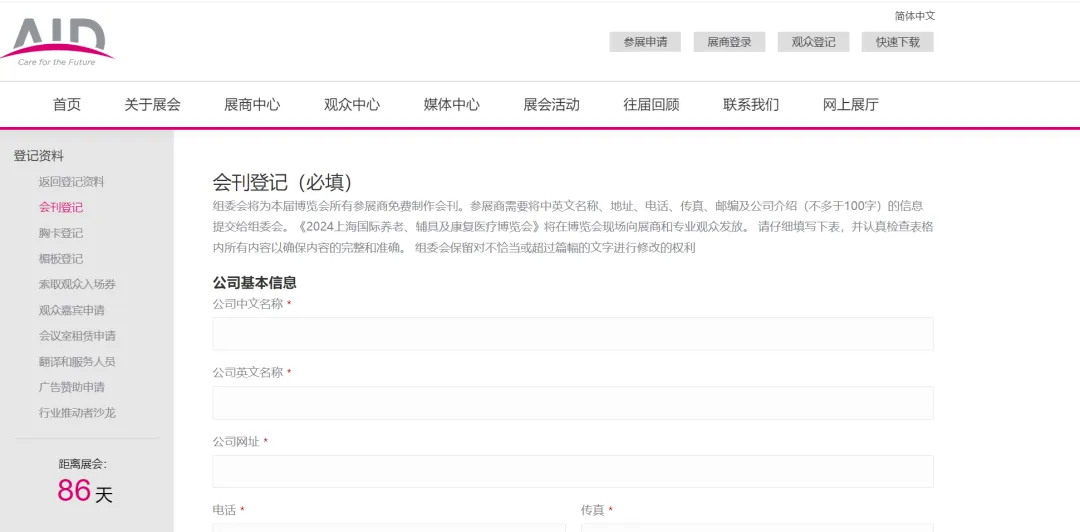Open 展会活动 menu
The image size is (1080, 532).
click(552, 105)
